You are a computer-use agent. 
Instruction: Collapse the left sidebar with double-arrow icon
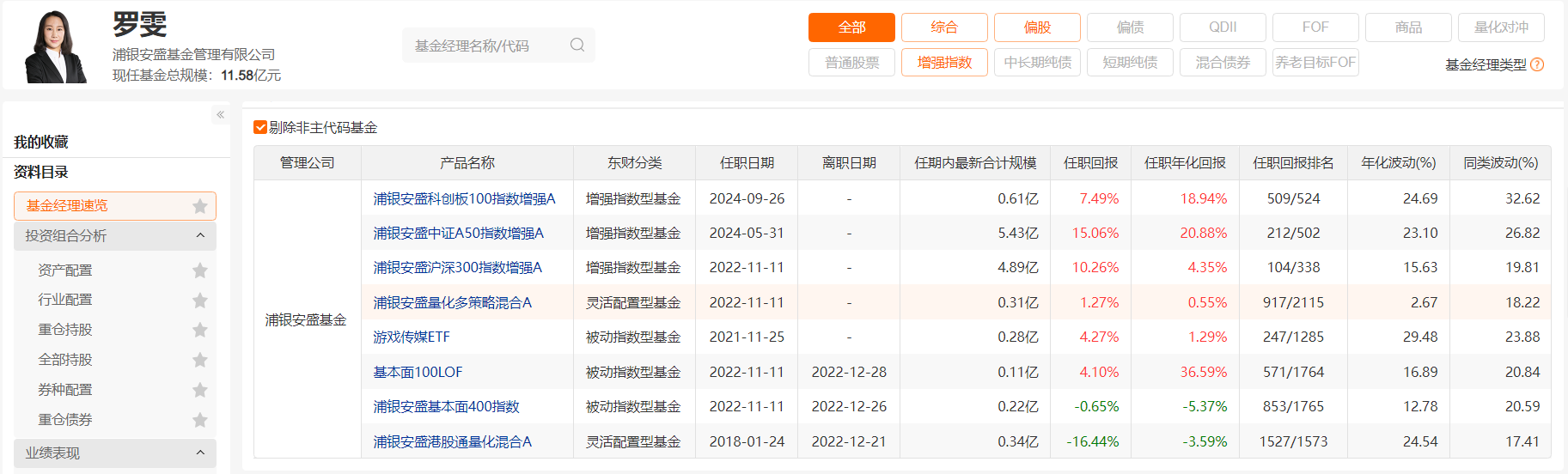(x=220, y=114)
